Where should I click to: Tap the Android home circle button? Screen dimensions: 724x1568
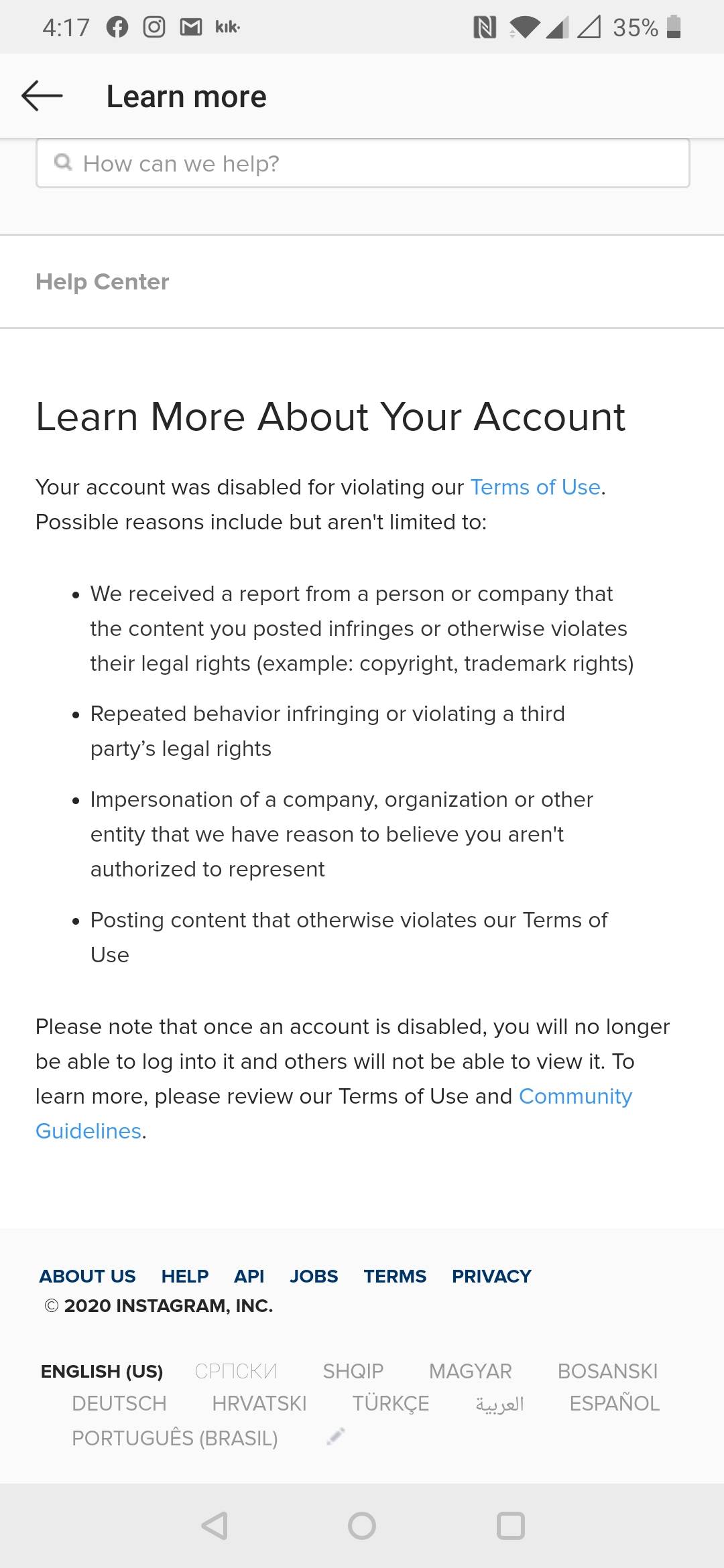pyautogui.click(x=362, y=1526)
